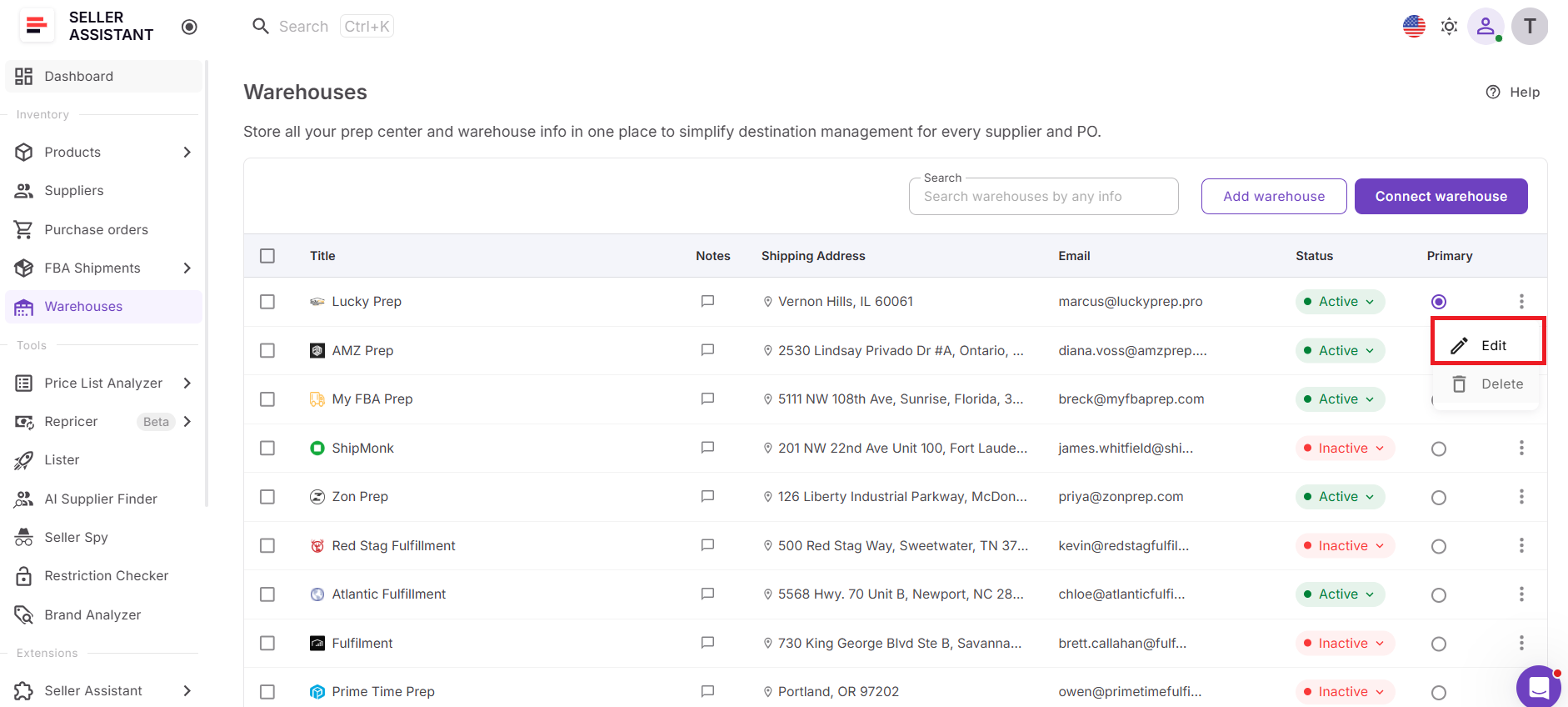Open the Lucky Prep Active status dropdown
Image resolution: width=1568 pixels, height=707 pixels.
point(1340,302)
